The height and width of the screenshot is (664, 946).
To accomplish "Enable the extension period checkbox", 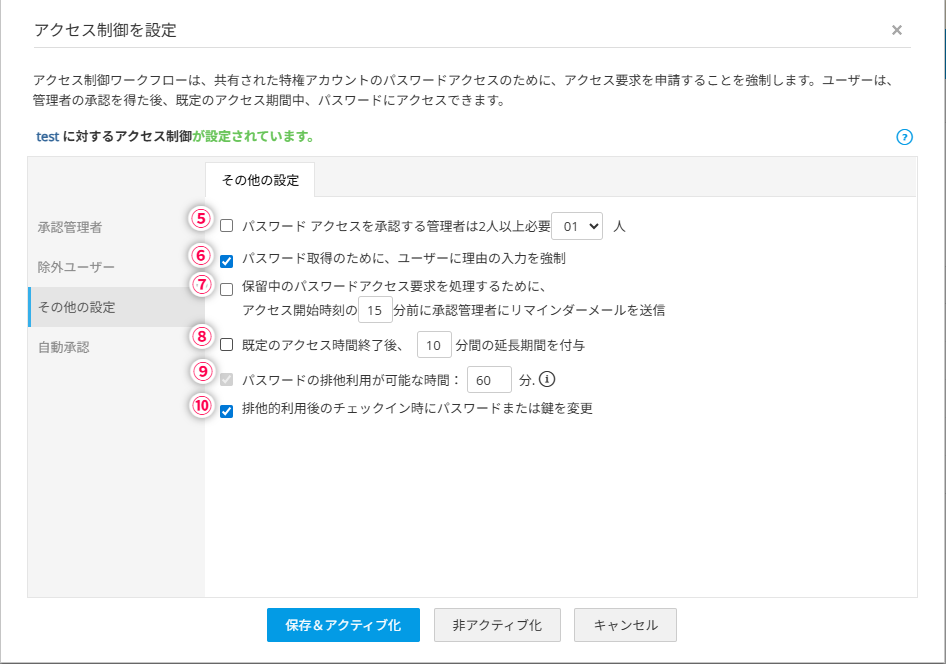I will 227,345.
